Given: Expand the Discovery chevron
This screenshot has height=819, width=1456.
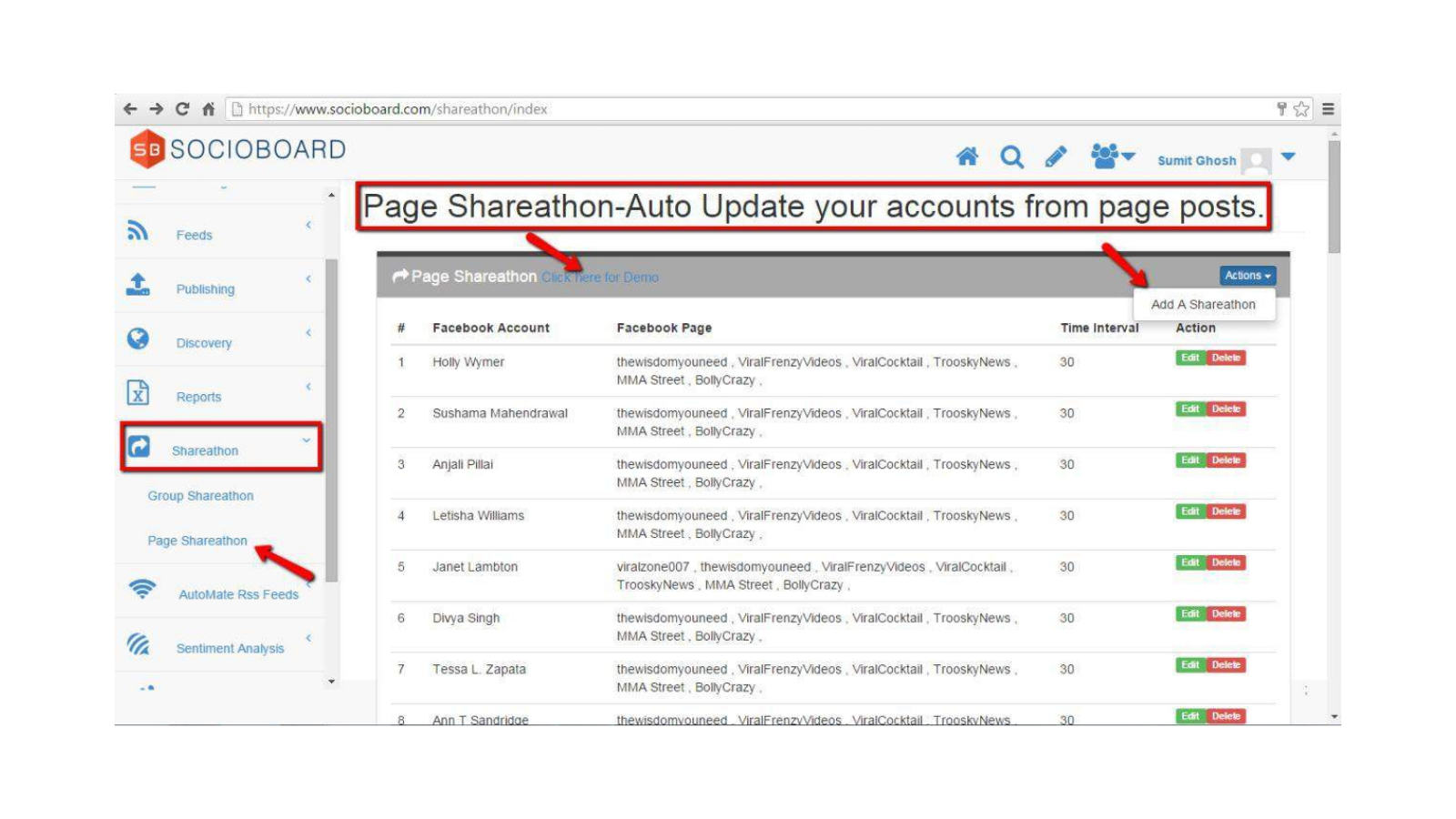Looking at the screenshot, I should [x=308, y=332].
